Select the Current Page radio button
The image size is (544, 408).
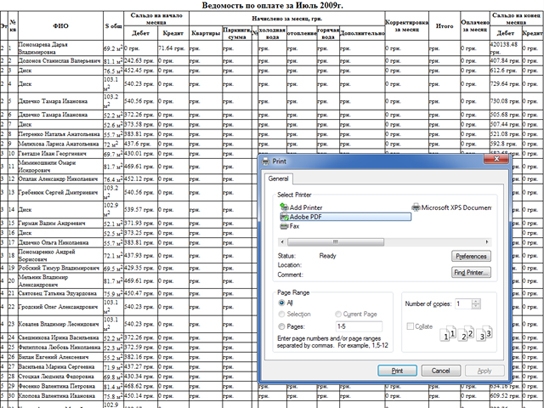(x=338, y=314)
